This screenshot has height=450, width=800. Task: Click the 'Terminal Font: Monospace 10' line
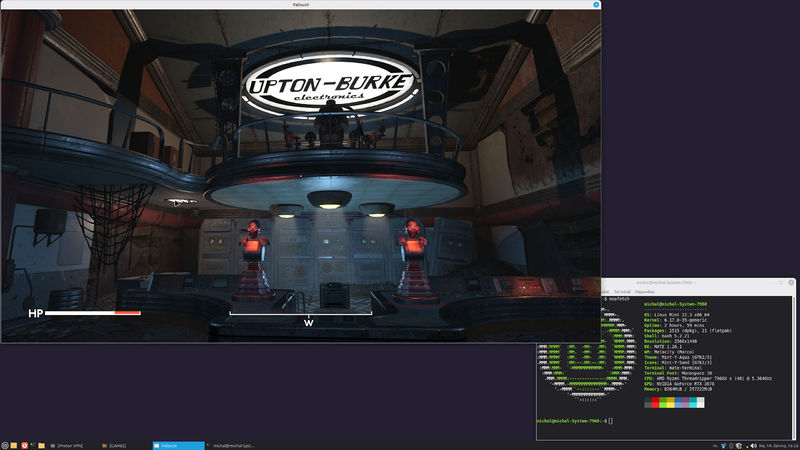pos(678,373)
